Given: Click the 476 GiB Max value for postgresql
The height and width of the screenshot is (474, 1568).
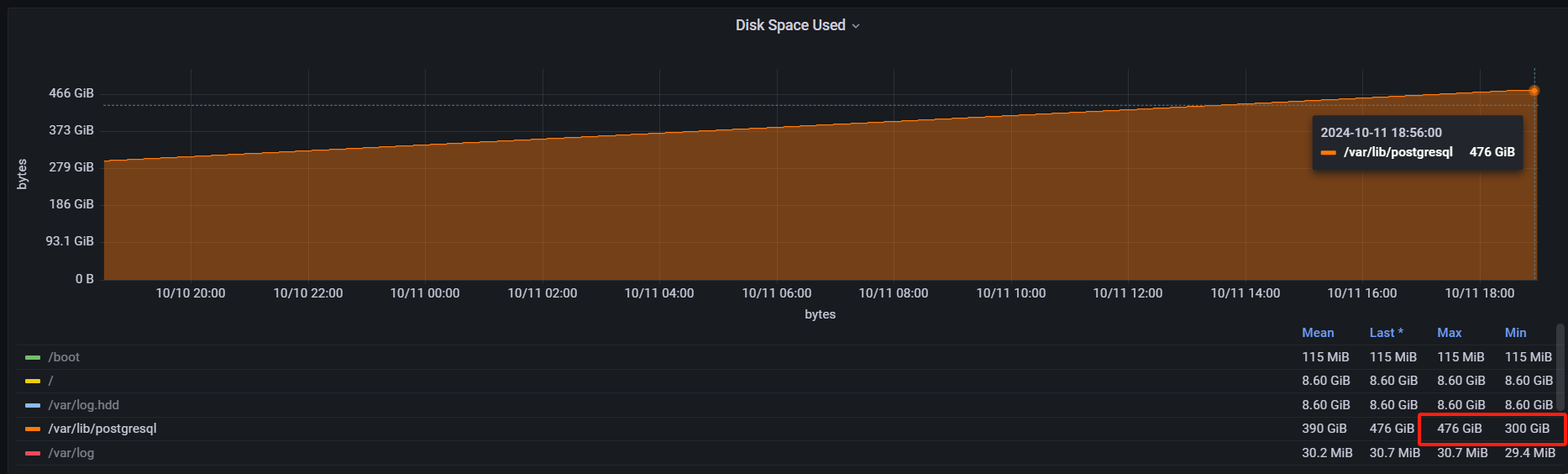Looking at the screenshot, I should click(1459, 429).
